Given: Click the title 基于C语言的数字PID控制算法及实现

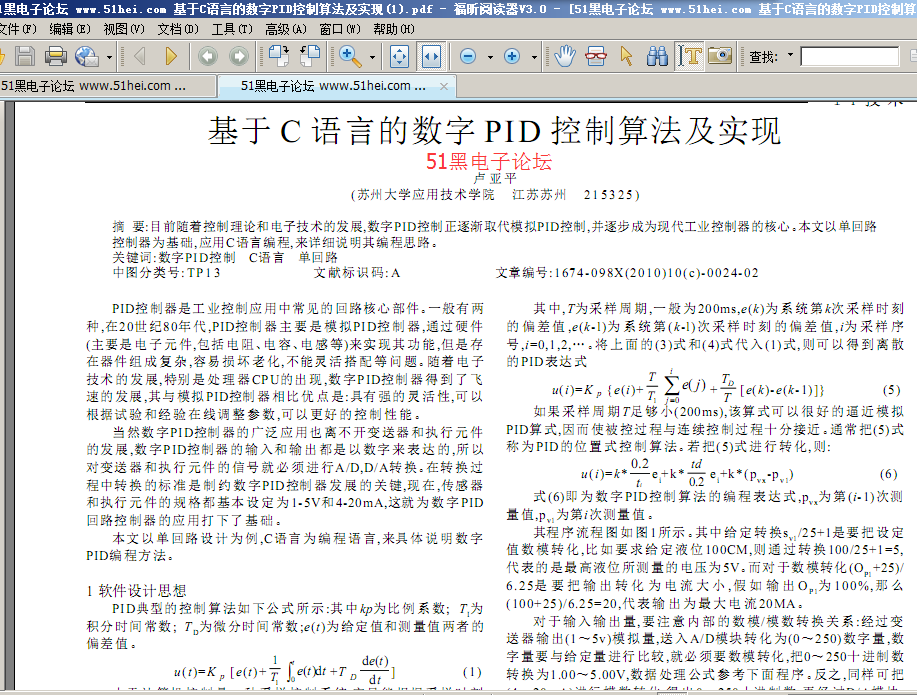Looking at the screenshot, I should tap(495, 130).
